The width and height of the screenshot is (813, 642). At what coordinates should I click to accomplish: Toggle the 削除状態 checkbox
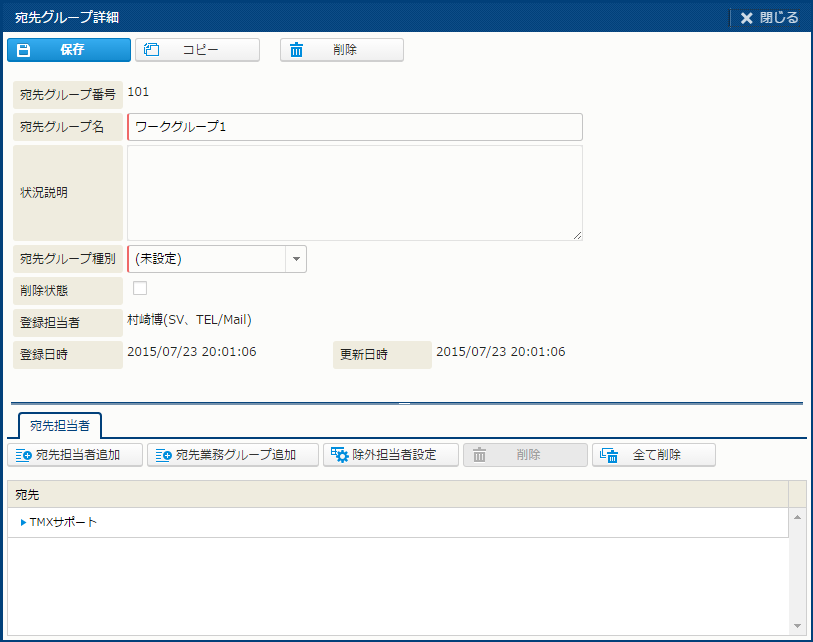(140, 288)
